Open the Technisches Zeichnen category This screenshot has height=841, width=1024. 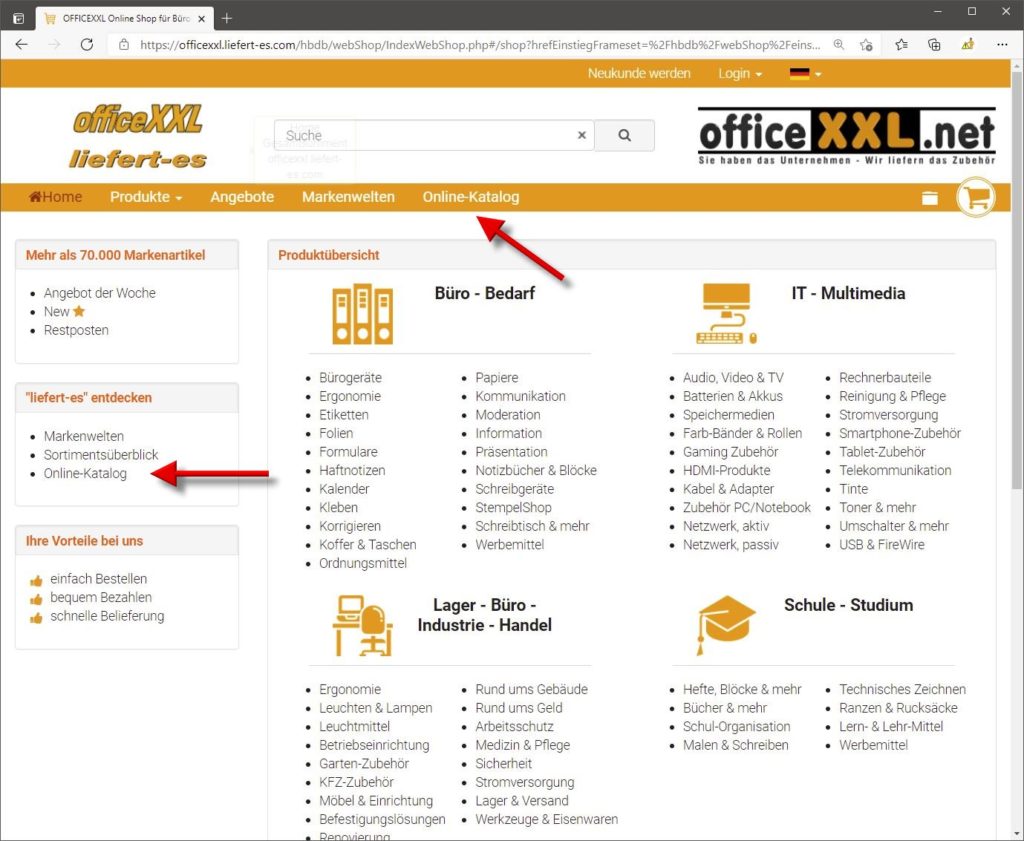coord(902,689)
